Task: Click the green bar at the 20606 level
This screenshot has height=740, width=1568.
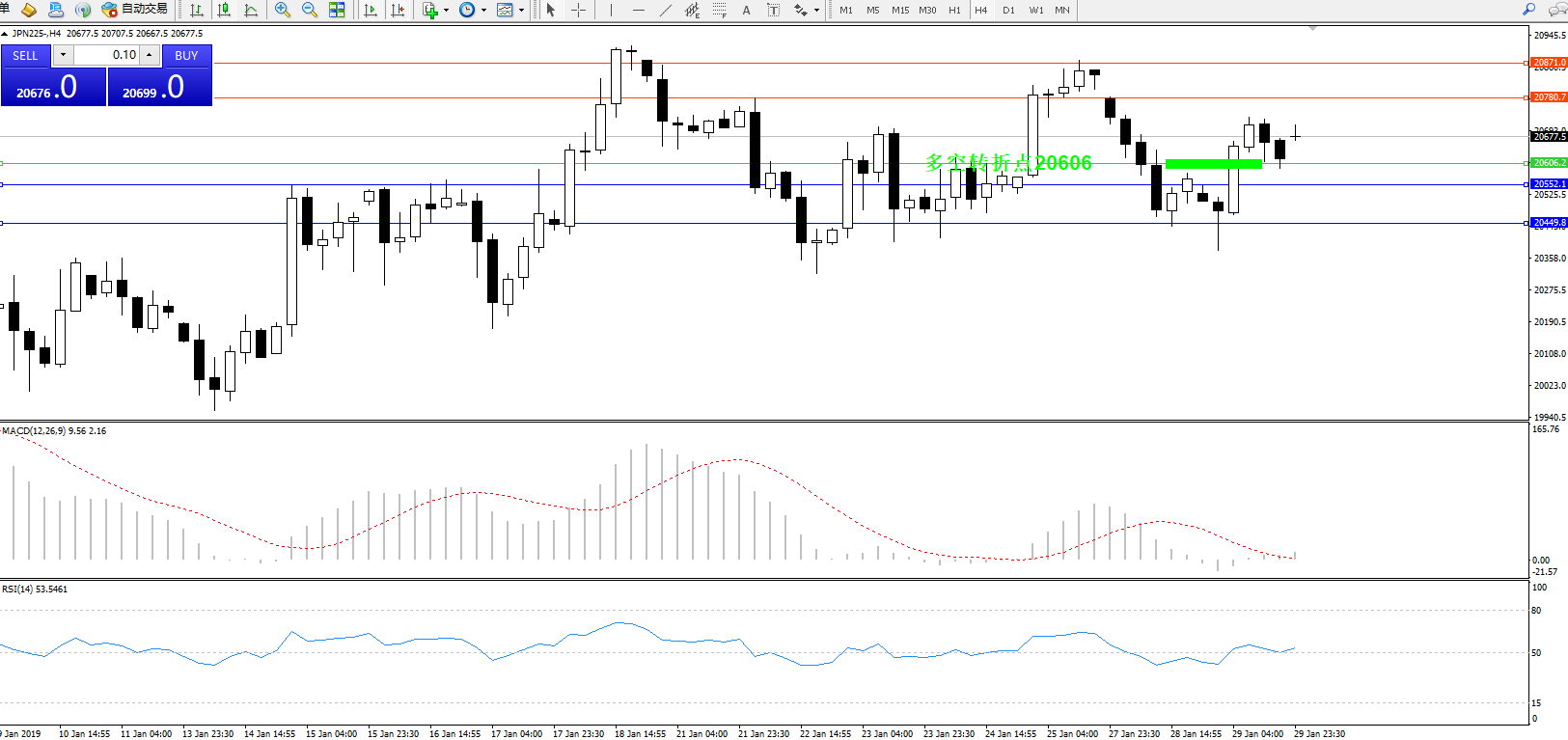Action: pos(1213,164)
